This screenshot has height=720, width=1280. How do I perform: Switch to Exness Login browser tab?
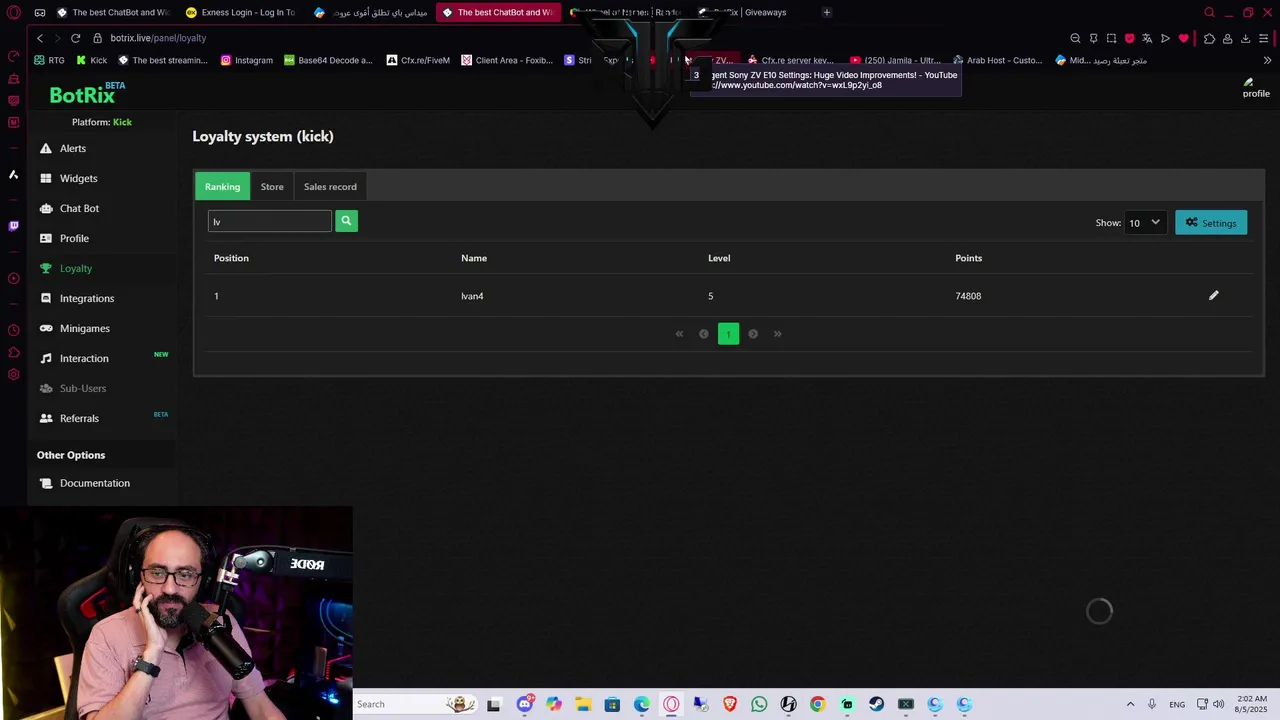click(x=240, y=12)
